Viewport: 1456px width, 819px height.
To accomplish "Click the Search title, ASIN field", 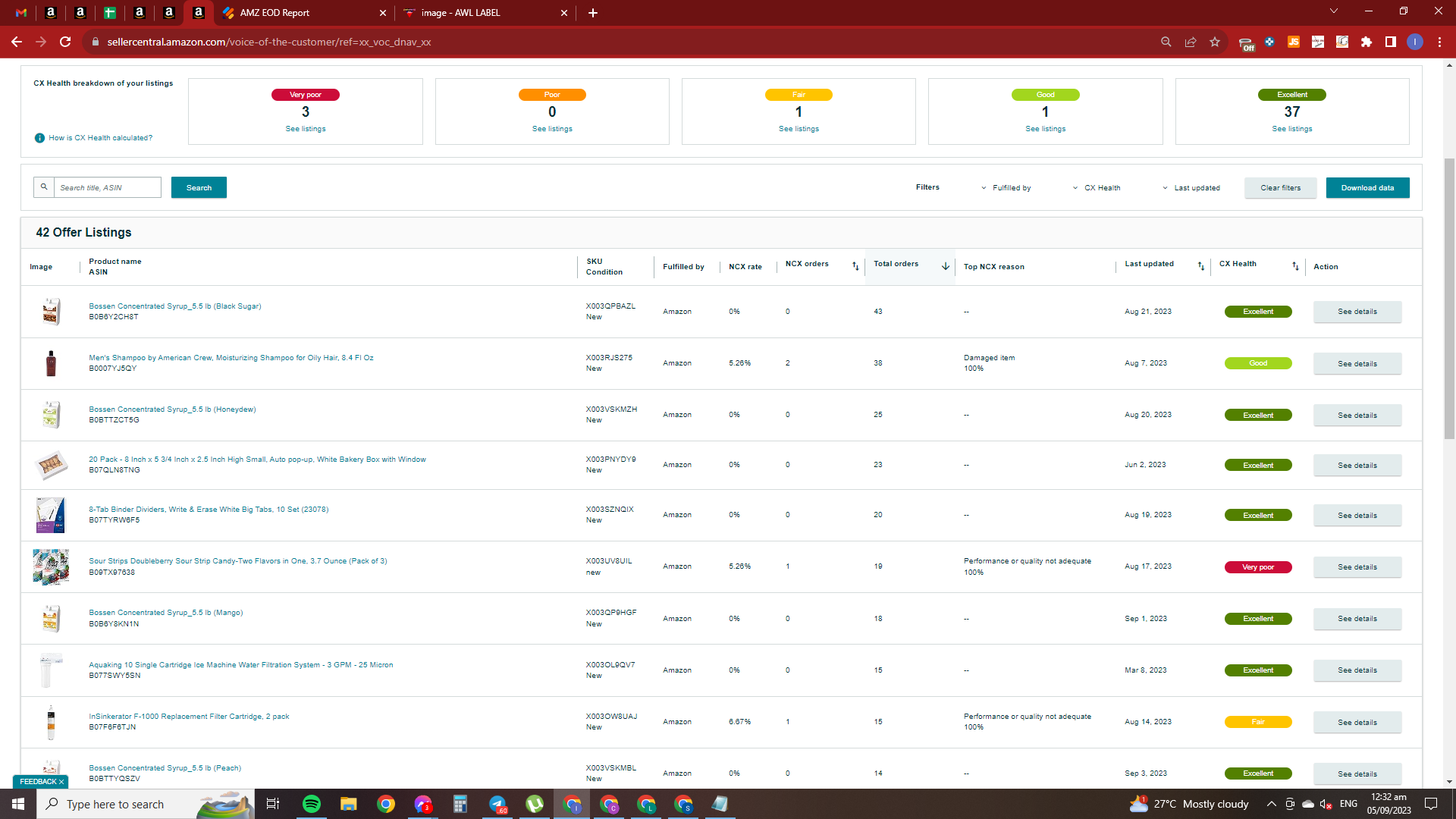I will 107,187.
